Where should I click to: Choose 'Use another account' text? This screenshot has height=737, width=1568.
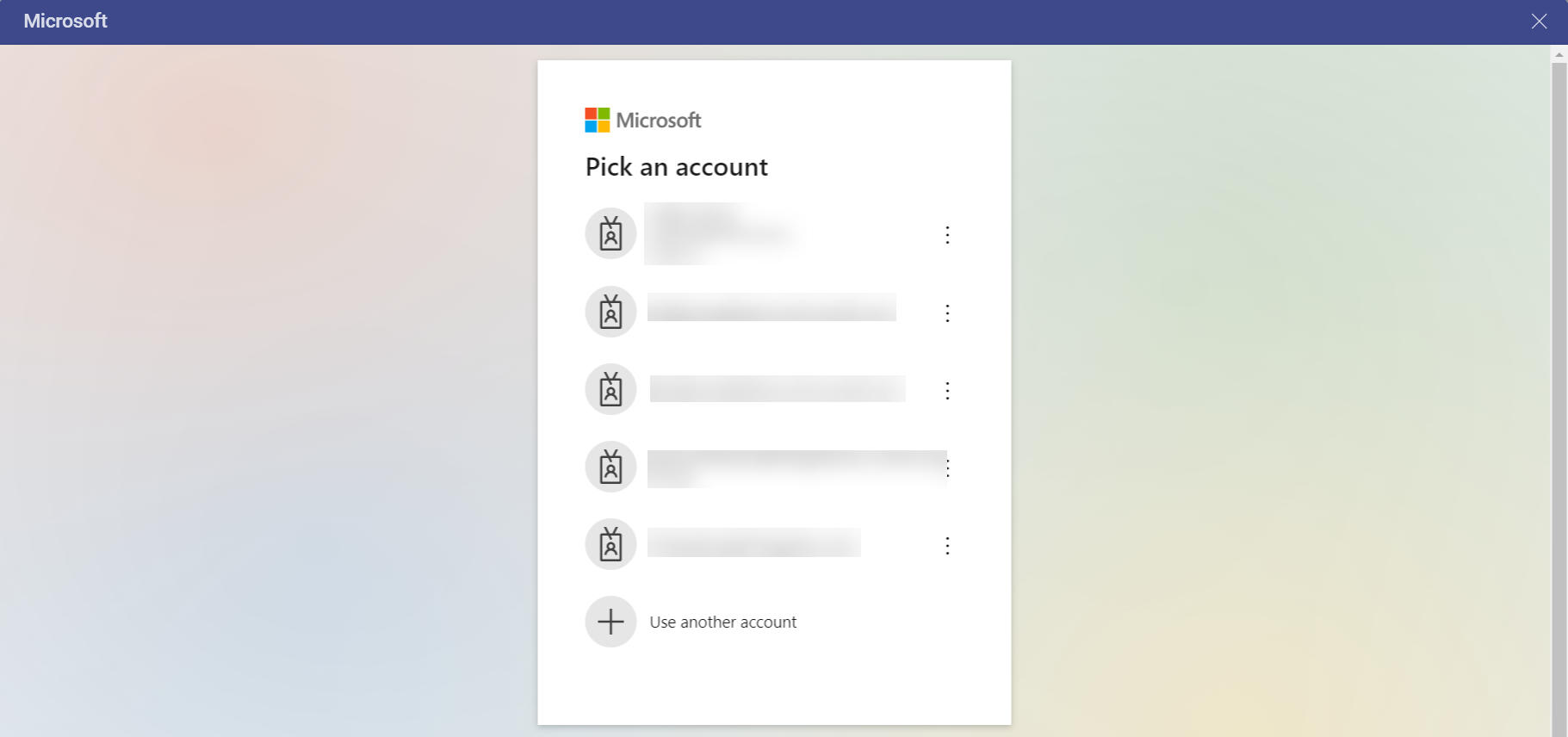point(723,622)
